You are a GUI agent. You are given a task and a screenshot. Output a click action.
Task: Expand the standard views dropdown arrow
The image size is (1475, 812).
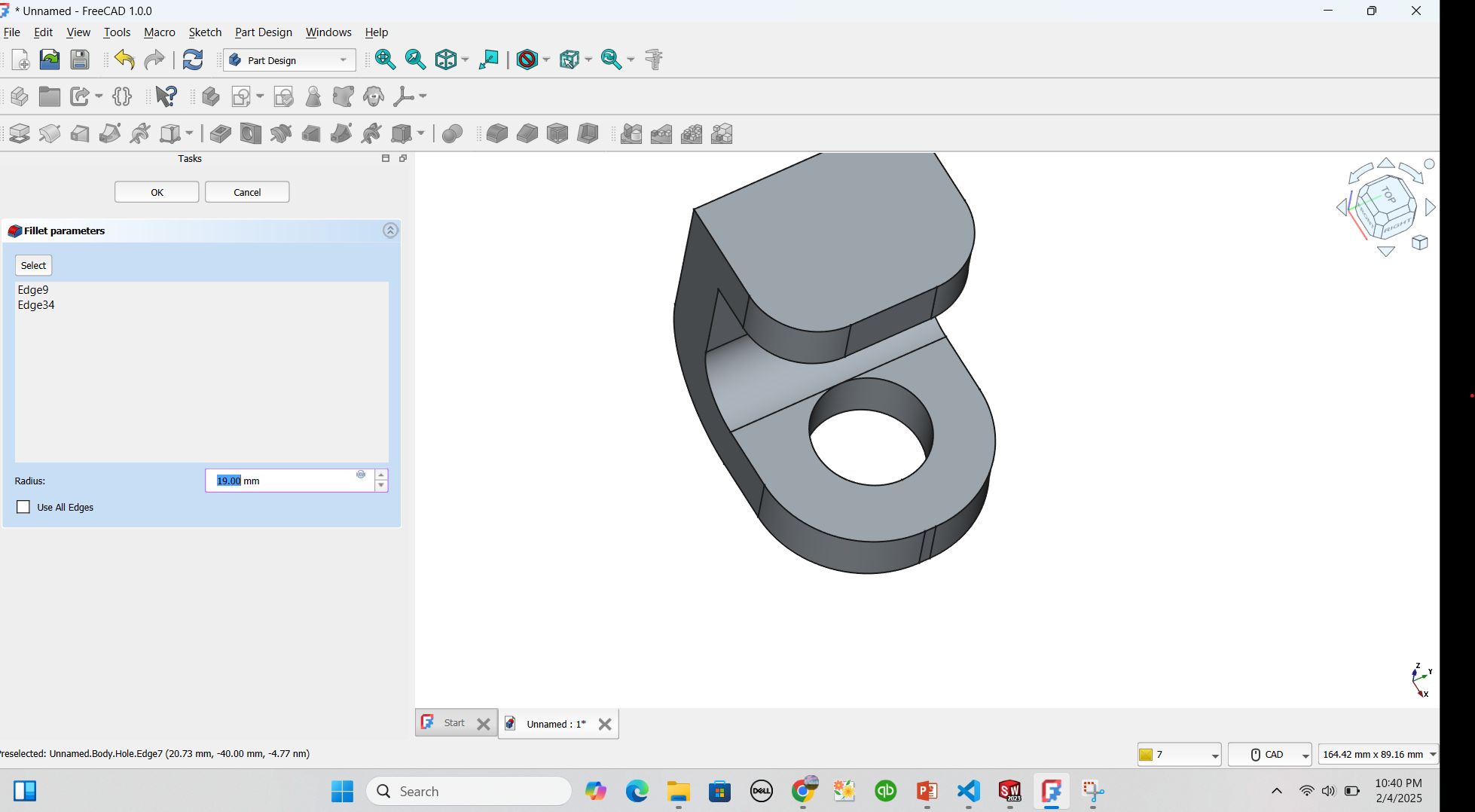(x=465, y=60)
